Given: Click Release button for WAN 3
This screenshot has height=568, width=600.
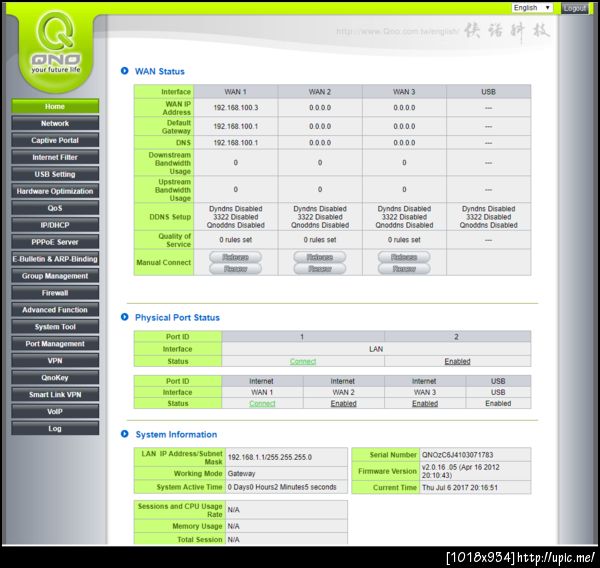Looking at the screenshot, I should [404, 257].
